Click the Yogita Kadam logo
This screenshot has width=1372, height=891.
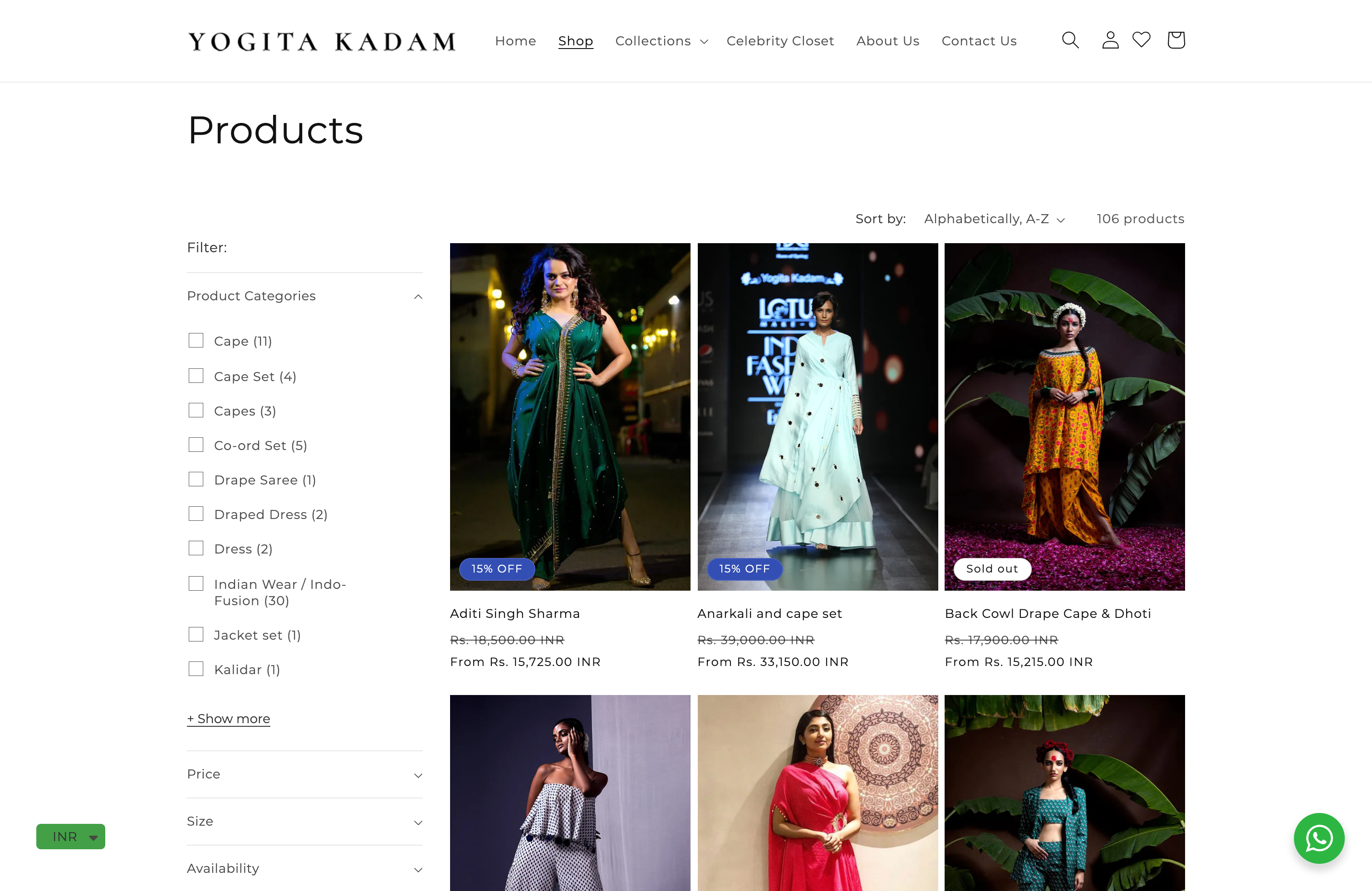[x=320, y=40]
